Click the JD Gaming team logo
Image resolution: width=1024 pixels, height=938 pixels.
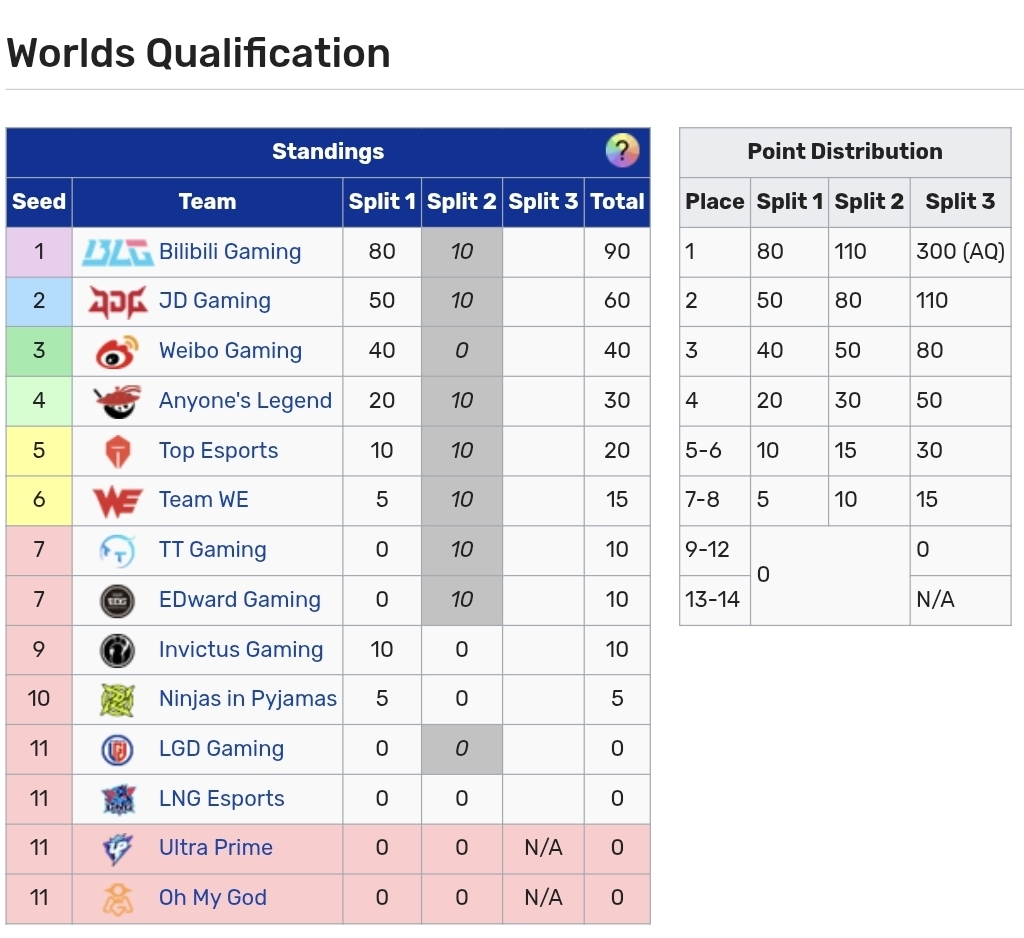coord(118,302)
